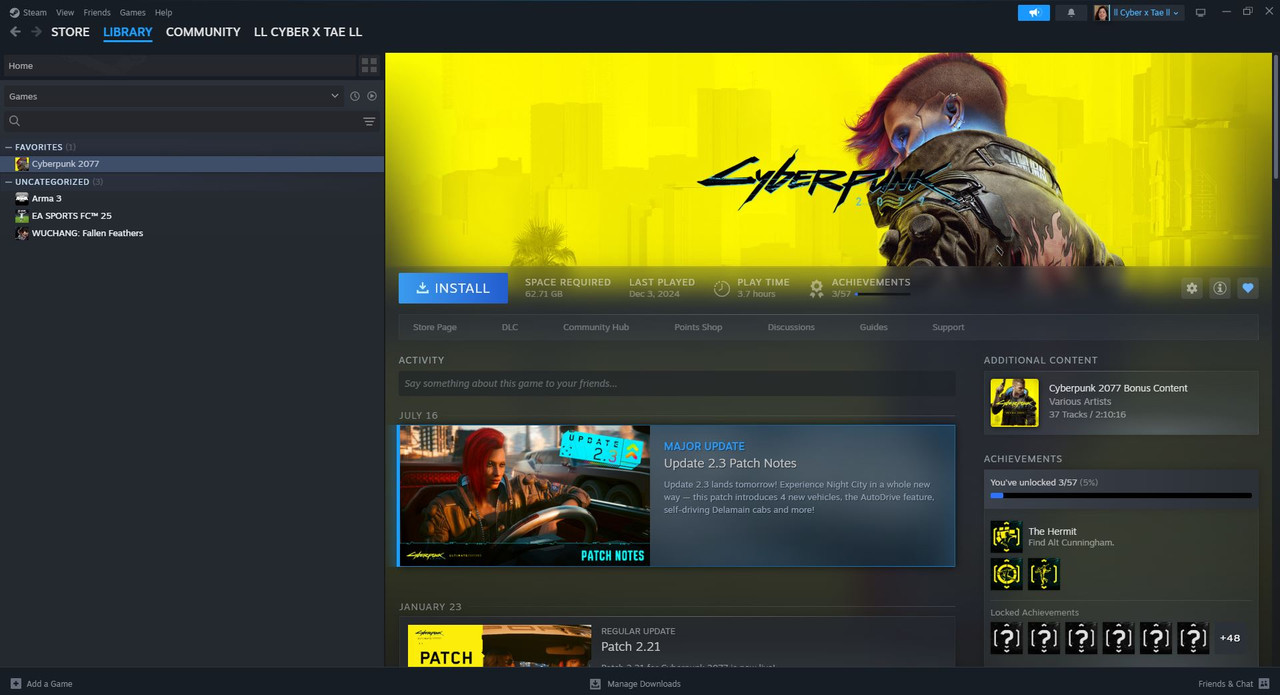Open Cyberpunk 2077 Bonus Content soundtrack
The image size is (1280, 695).
(1121, 402)
